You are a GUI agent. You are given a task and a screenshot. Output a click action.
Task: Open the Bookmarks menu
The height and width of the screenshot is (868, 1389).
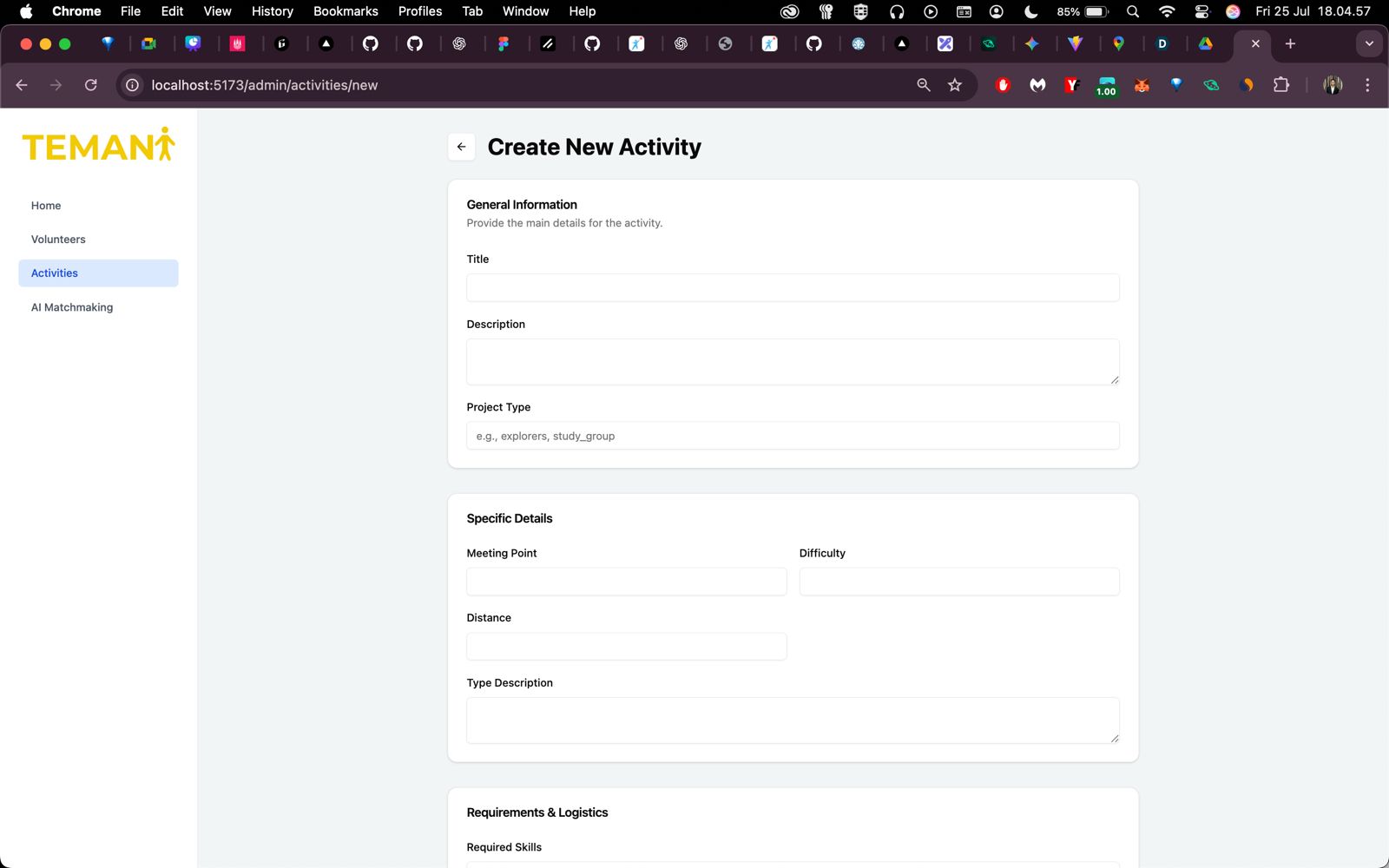(x=346, y=11)
